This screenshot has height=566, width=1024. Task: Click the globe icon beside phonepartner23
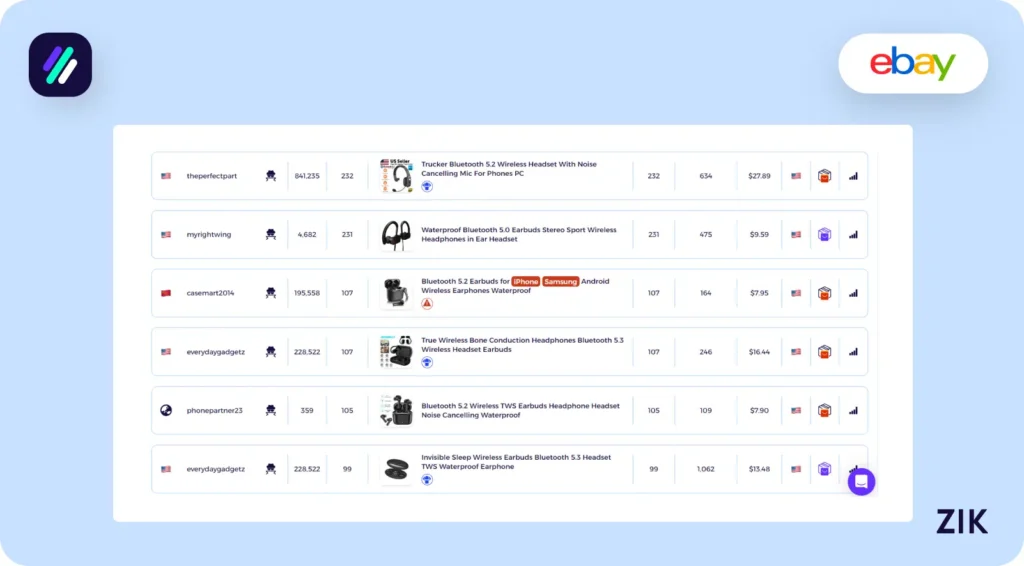(x=166, y=410)
